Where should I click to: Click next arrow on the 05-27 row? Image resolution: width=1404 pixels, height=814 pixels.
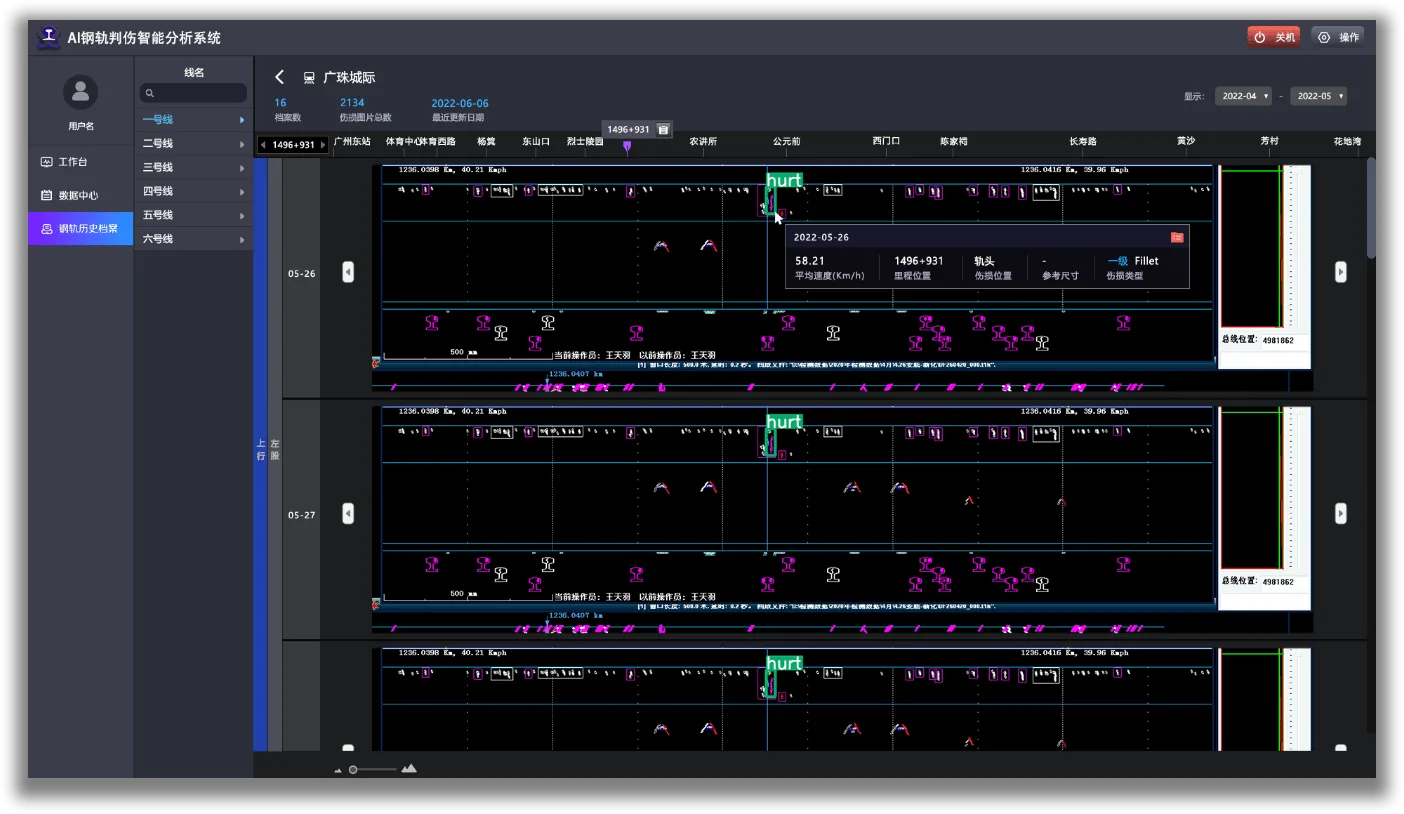(x=1341, y=513)
